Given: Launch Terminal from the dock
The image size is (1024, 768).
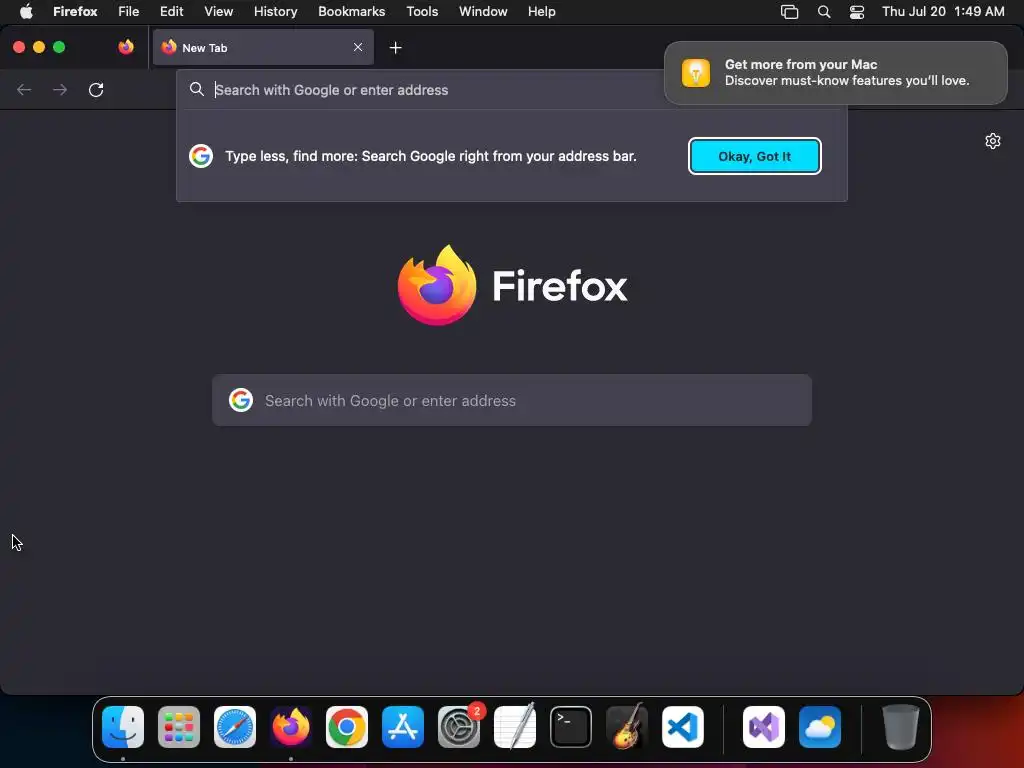Looking at the screenshot, I should (x=571, y=727).
